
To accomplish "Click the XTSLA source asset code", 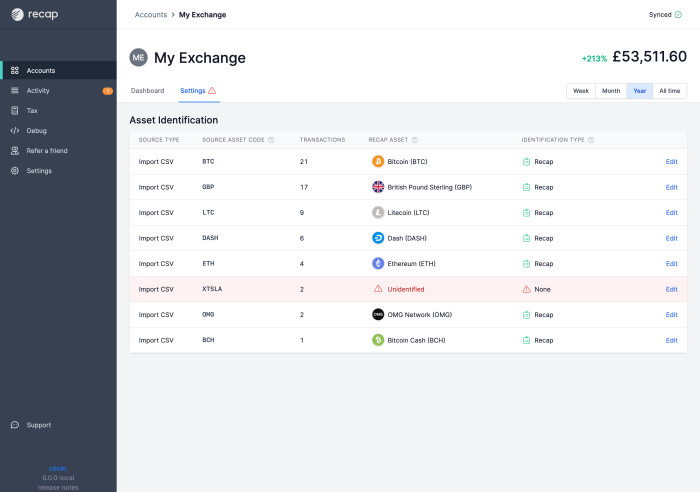I will pos(212,289).
